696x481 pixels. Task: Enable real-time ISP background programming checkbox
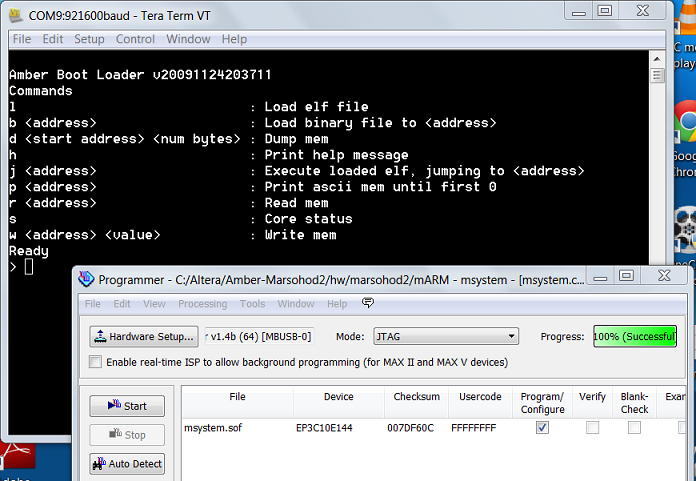pos(95,362)
